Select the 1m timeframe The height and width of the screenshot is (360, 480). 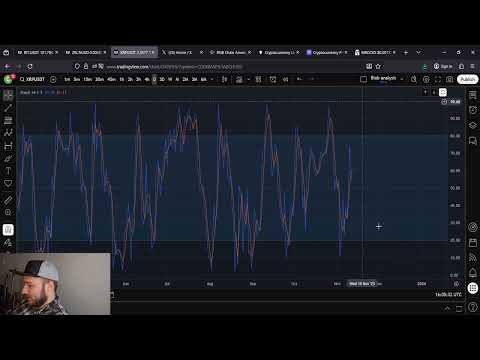[67, 79]
